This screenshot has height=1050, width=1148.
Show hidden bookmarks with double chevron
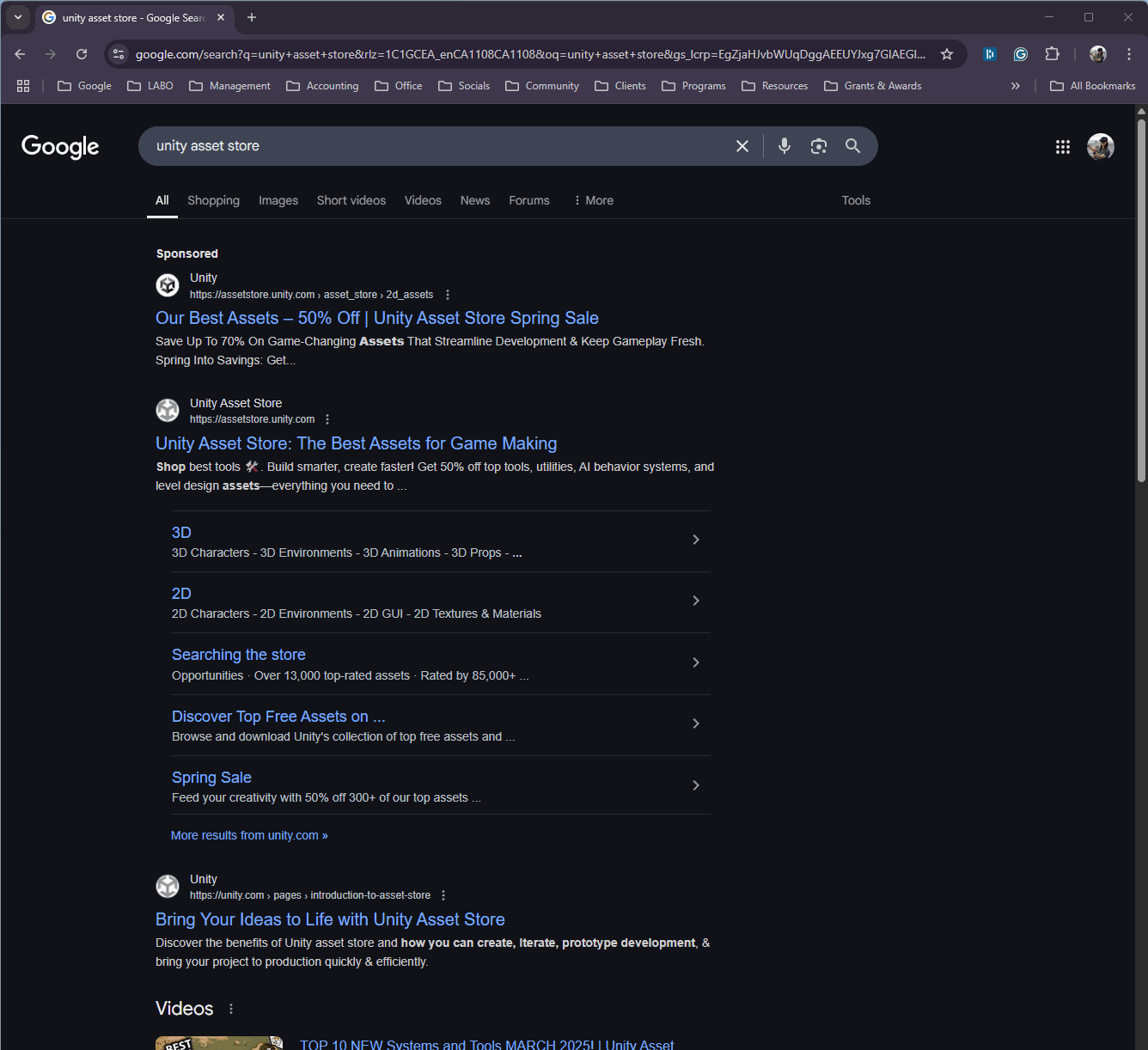point(1016,86)
